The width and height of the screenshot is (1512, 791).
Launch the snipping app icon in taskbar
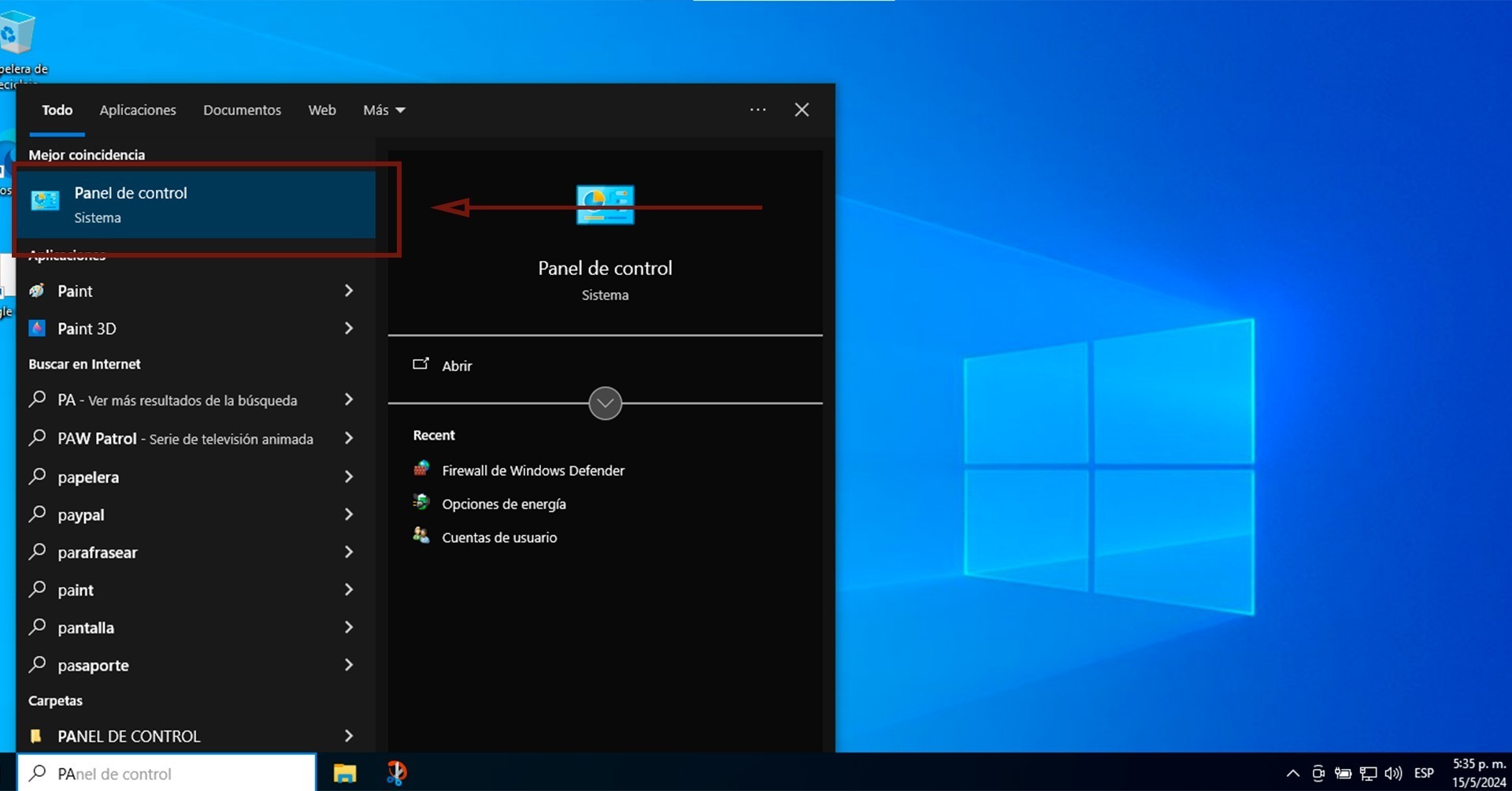(396, 773)
